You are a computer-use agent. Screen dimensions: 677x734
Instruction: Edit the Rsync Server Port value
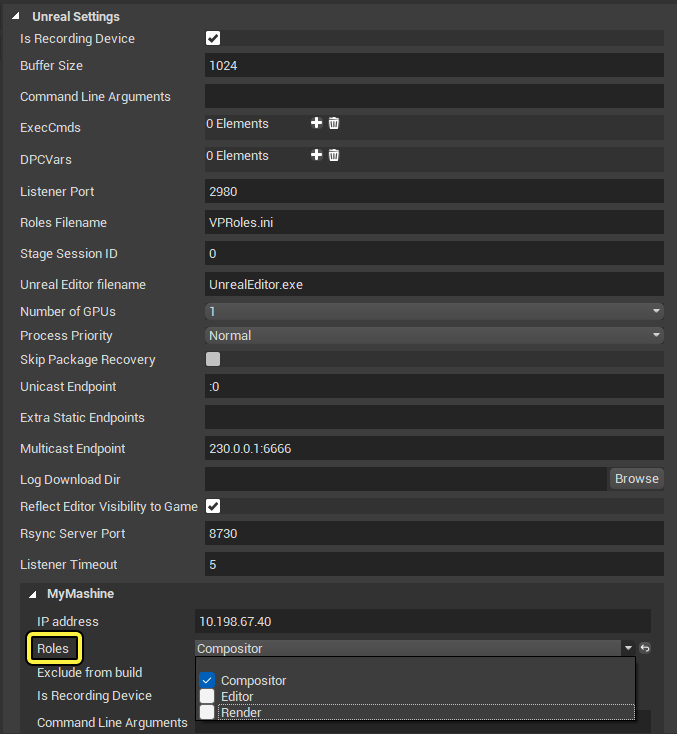[434, 533]
